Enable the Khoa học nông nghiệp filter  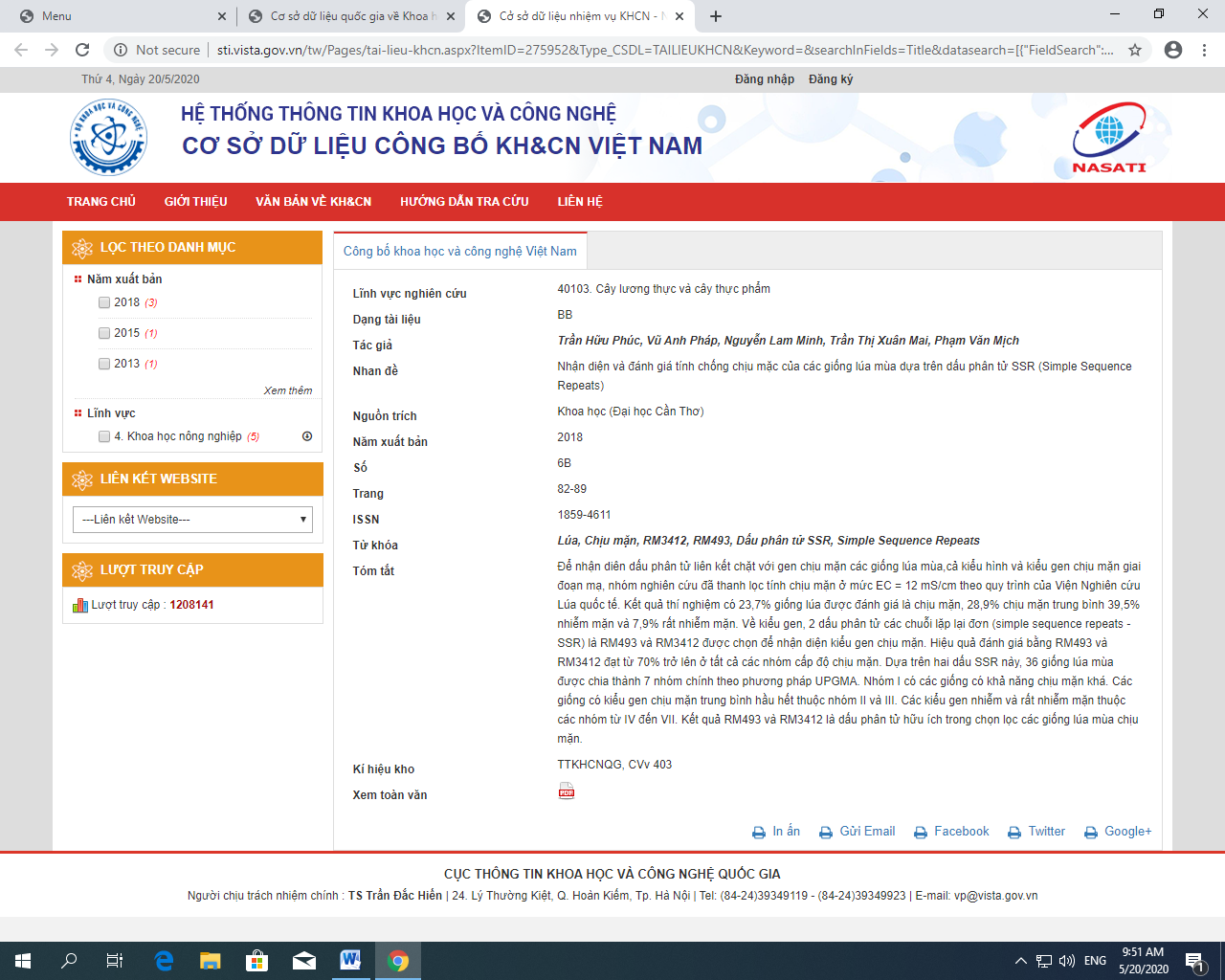(104, 436)
